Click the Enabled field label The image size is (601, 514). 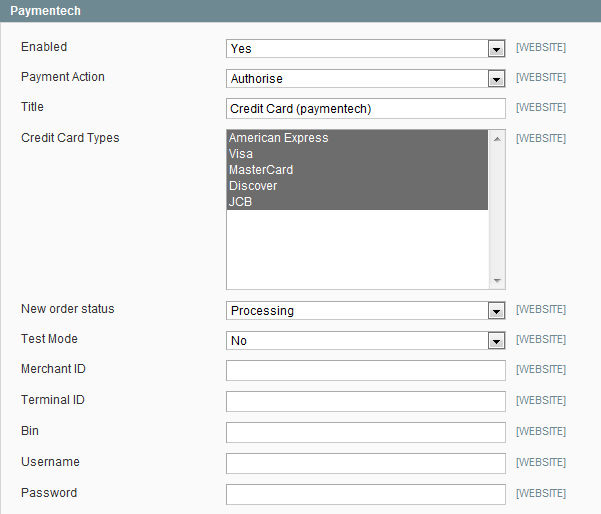pyautogui.click(x=44, y=47)
